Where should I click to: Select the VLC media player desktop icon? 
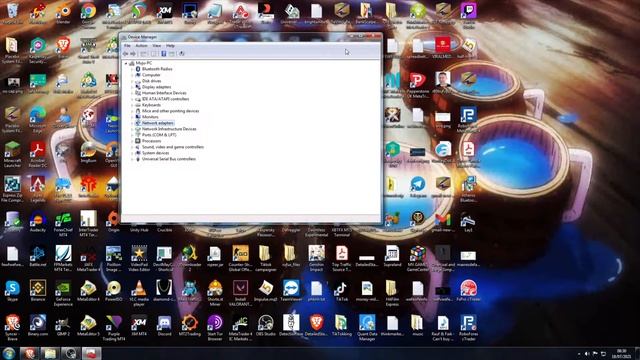(139, 293)
